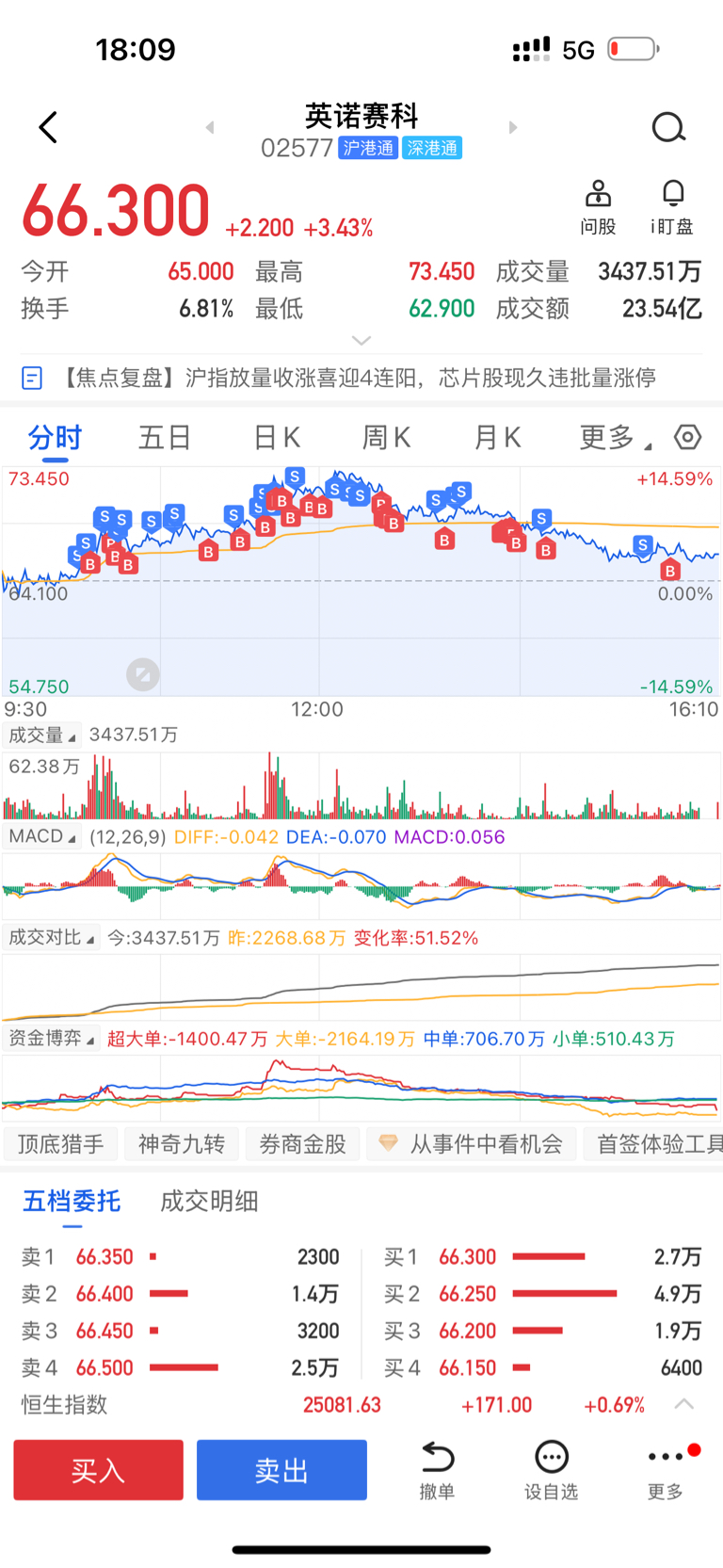Tap the 换手 6.81% value
The height and width of the screenshot is (1568, 723).
point(206,309)
